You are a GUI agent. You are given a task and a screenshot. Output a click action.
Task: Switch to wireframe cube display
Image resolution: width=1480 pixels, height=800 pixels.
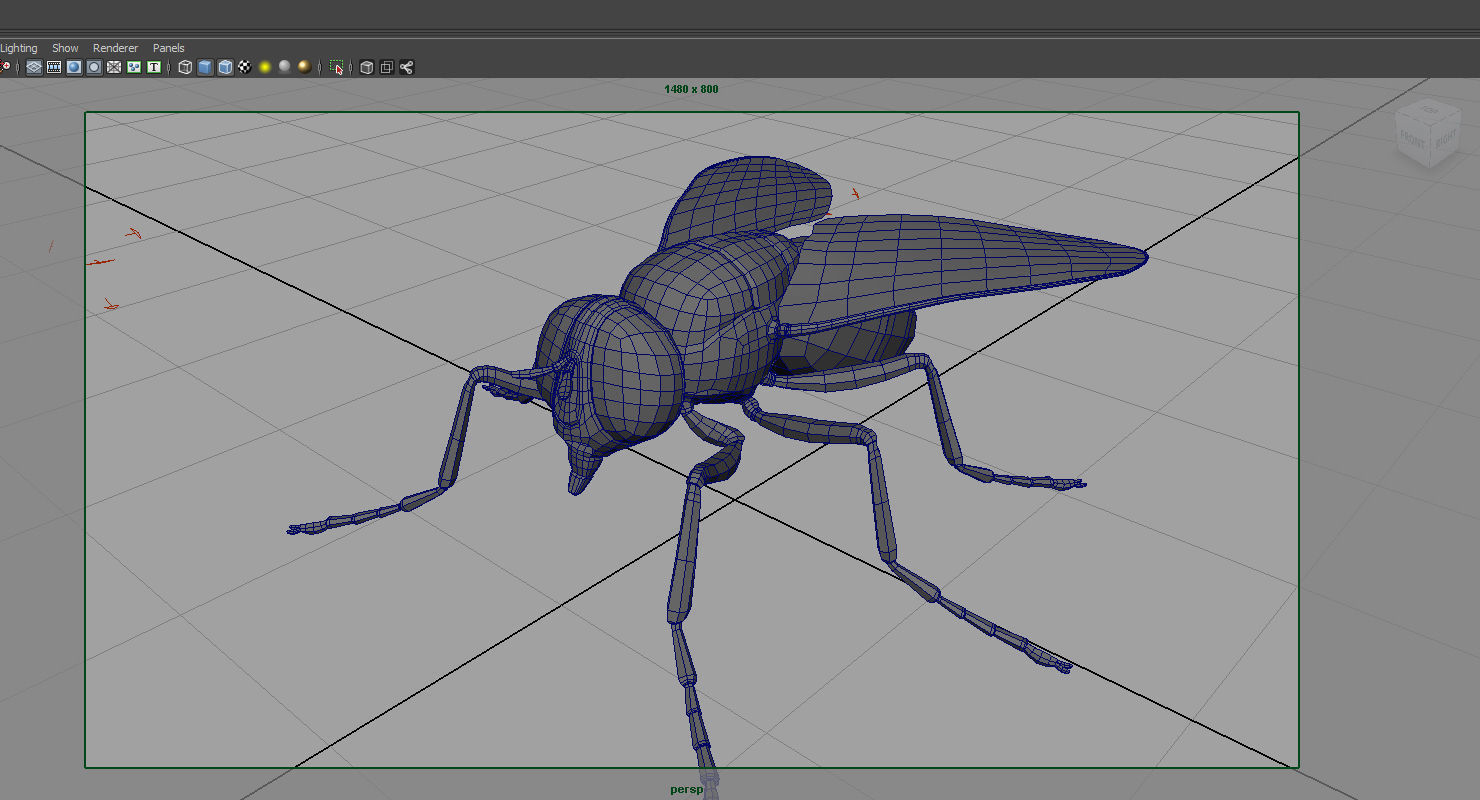coord(185,67)
